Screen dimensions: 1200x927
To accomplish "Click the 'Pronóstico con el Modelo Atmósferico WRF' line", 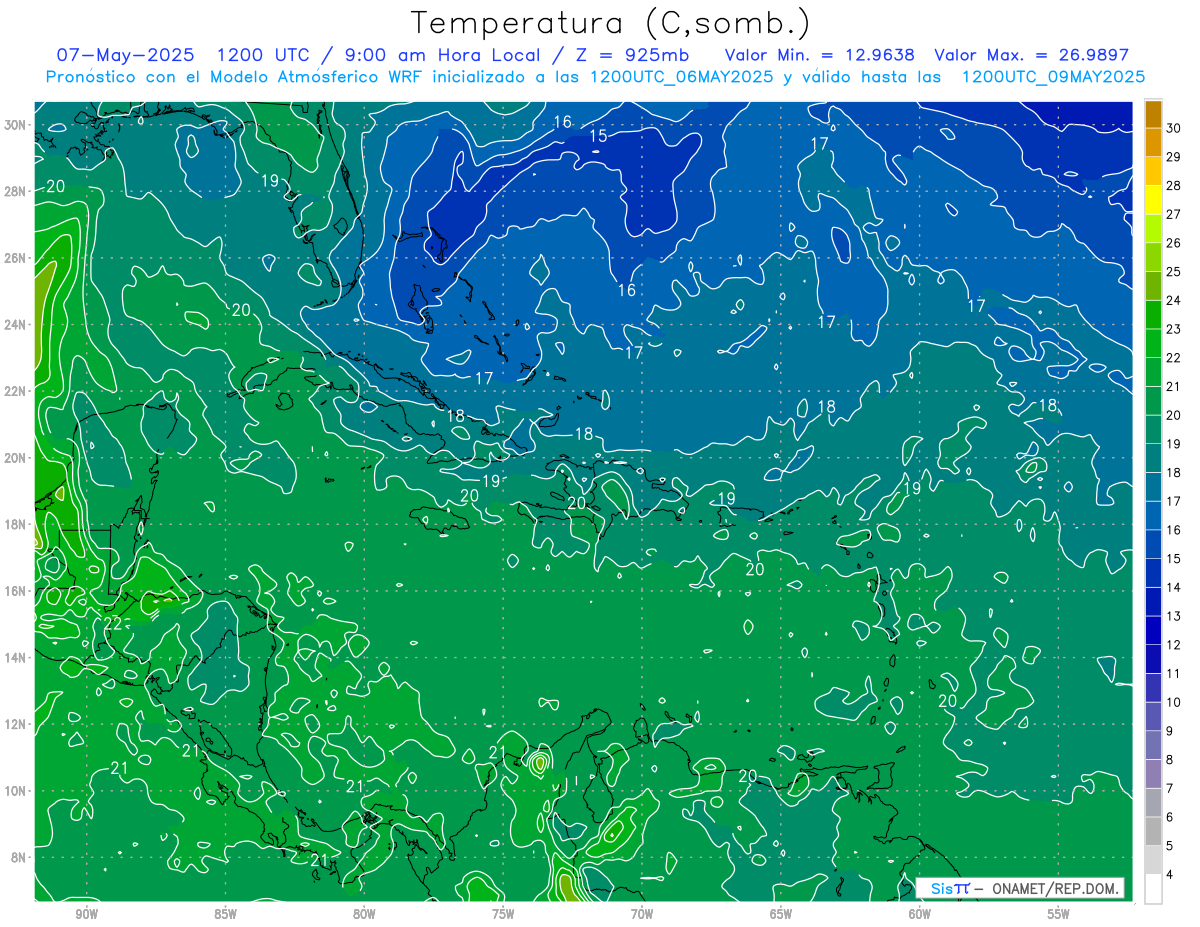I will pyautogui.click(x=595, y=77).
